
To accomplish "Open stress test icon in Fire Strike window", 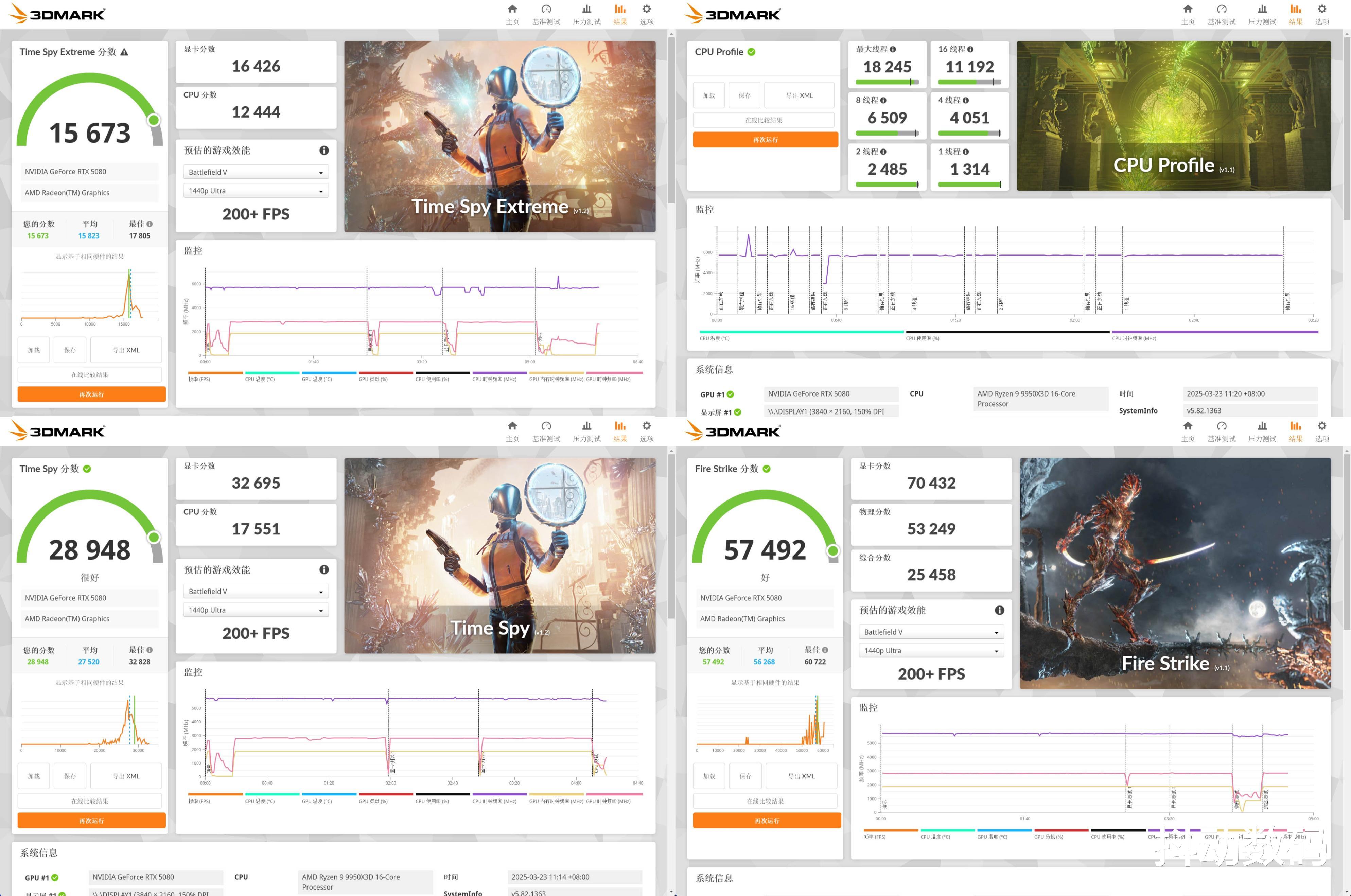I will pos(1262,426).
